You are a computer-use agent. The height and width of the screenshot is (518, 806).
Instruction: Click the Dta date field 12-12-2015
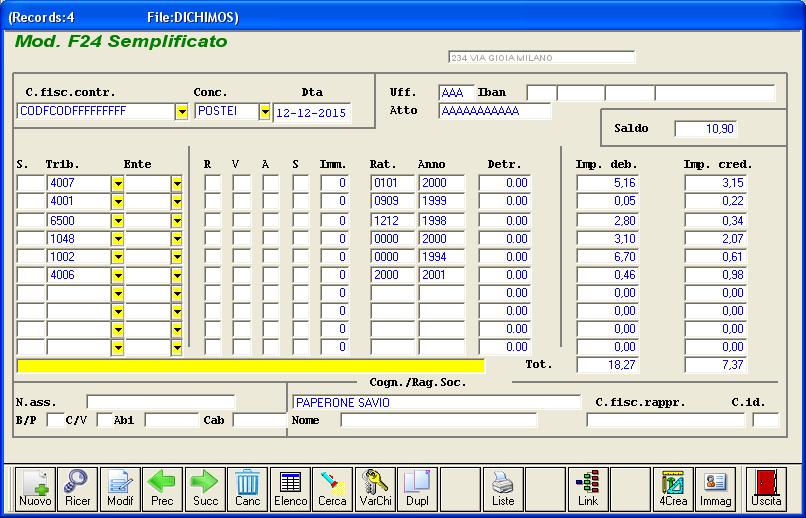point(312,113)
